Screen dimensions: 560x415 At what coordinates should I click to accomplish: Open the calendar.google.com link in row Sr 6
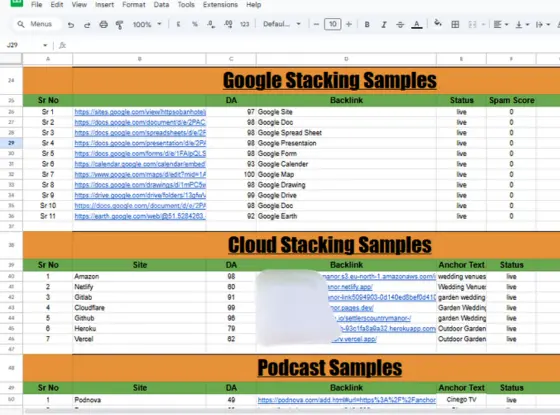click(140, 164)
